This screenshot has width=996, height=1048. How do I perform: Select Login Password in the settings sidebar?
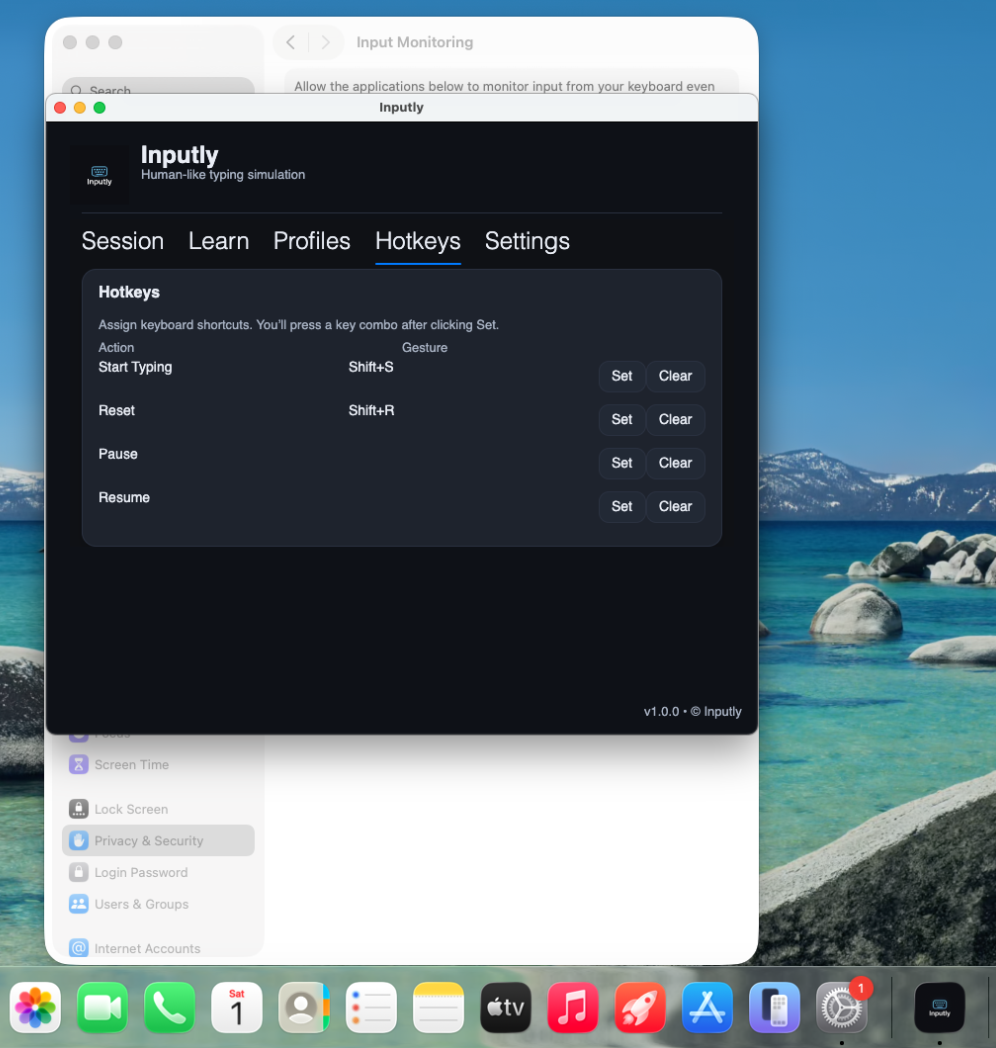141,873
